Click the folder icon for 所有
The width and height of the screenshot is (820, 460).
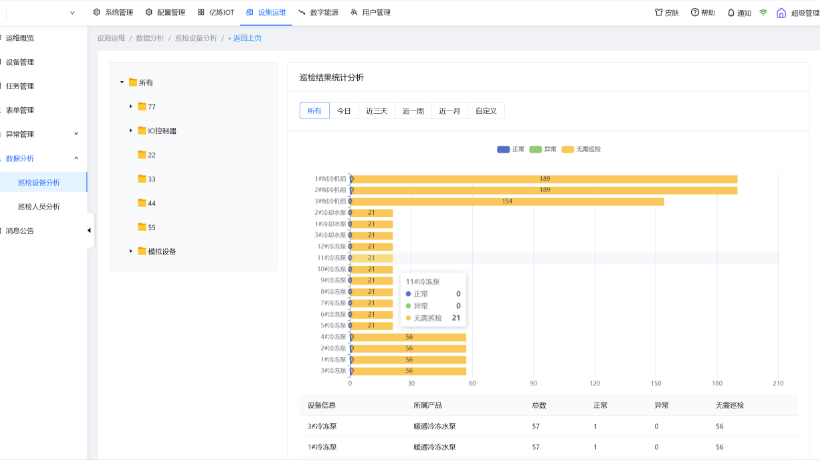[x=133, y=82]
